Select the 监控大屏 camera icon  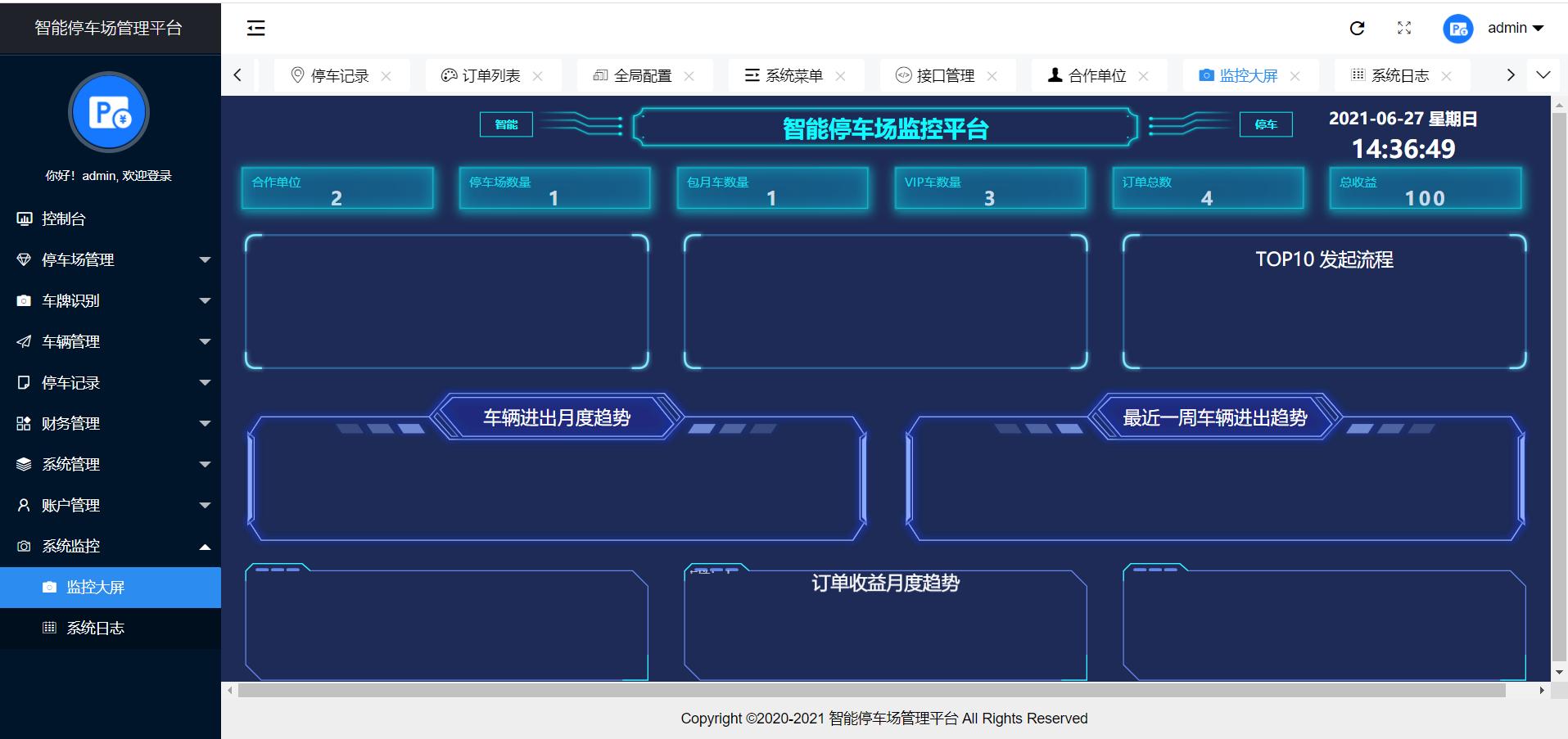(x=48, y=587)
